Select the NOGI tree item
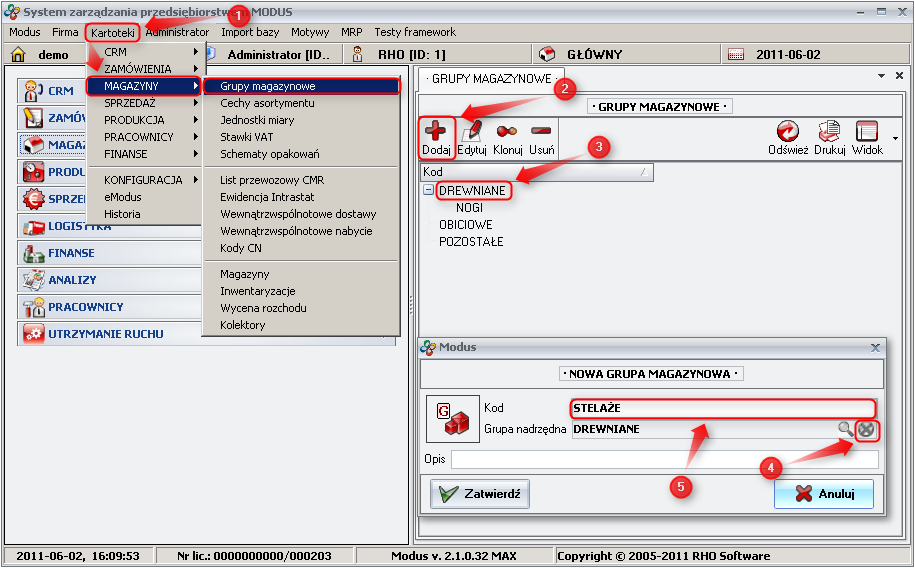This screenshot has height=568, width=915. coord(469,207)
